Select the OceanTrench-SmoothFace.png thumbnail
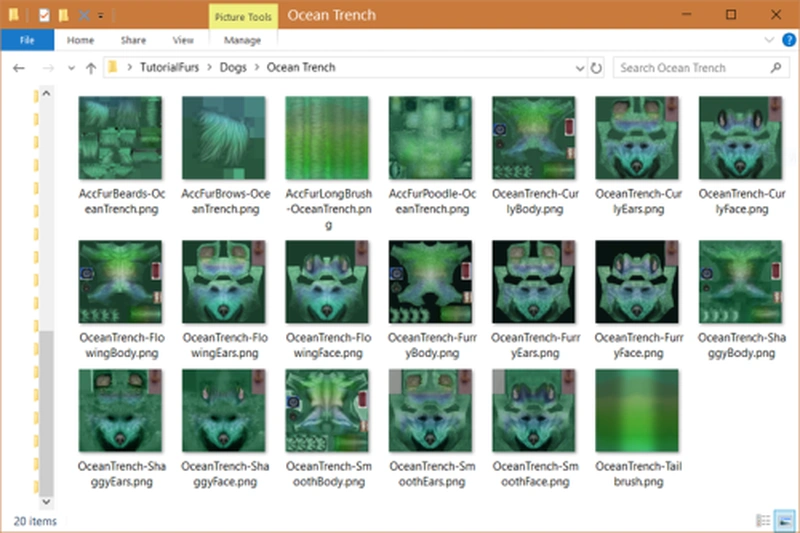Image resolution: width=800 pixels, height=533 pixels. [x=534, y=411]
